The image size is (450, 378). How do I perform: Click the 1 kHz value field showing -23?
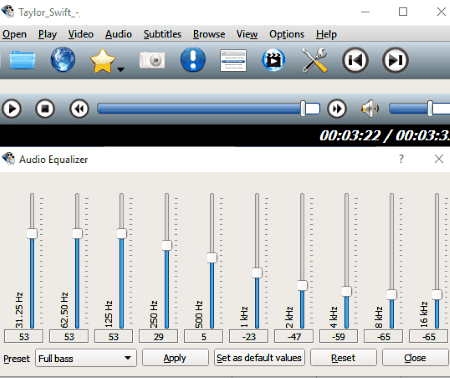(x=249, y=336)
